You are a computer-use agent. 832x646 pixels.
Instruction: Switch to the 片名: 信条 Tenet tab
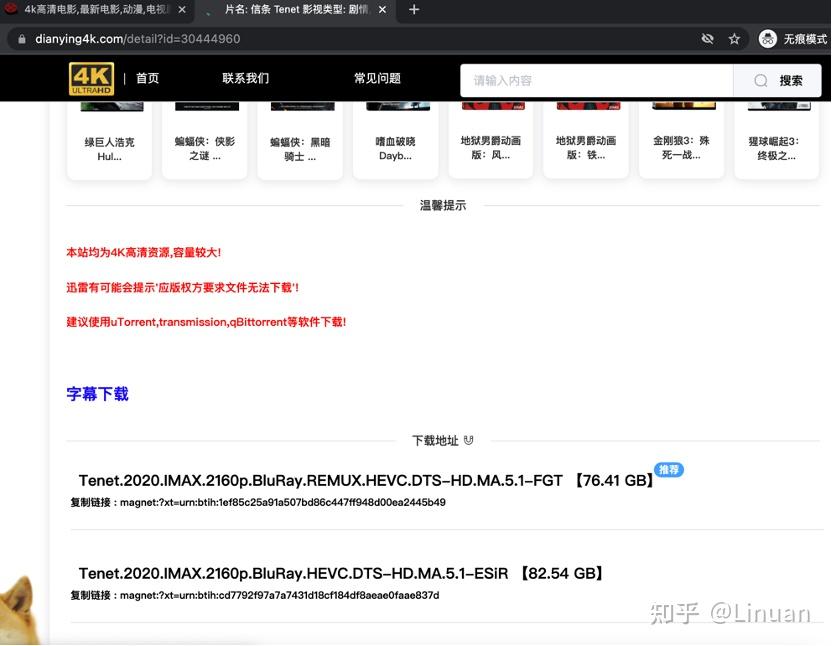tap(296, 10)
